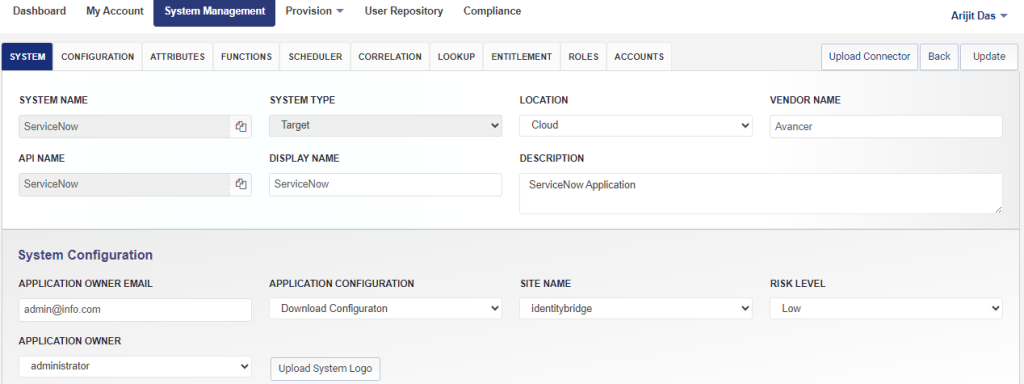Click the Update button

[x=989, y=57]
